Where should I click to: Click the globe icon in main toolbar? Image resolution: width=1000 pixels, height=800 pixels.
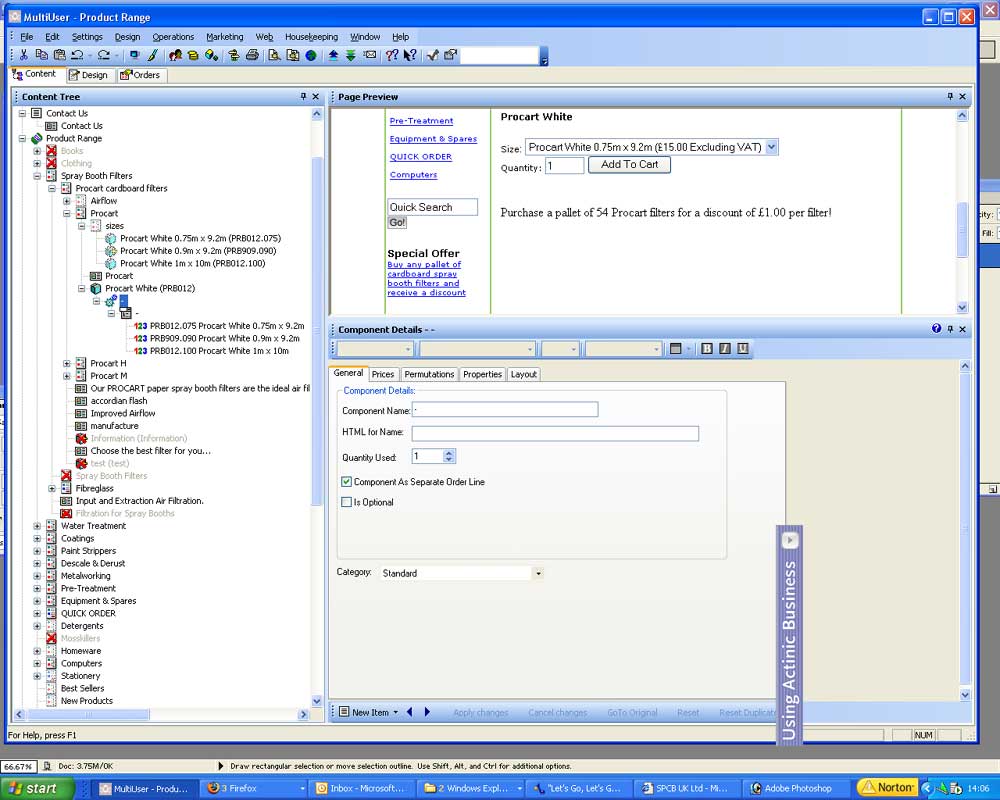click(x=311, y=55)
